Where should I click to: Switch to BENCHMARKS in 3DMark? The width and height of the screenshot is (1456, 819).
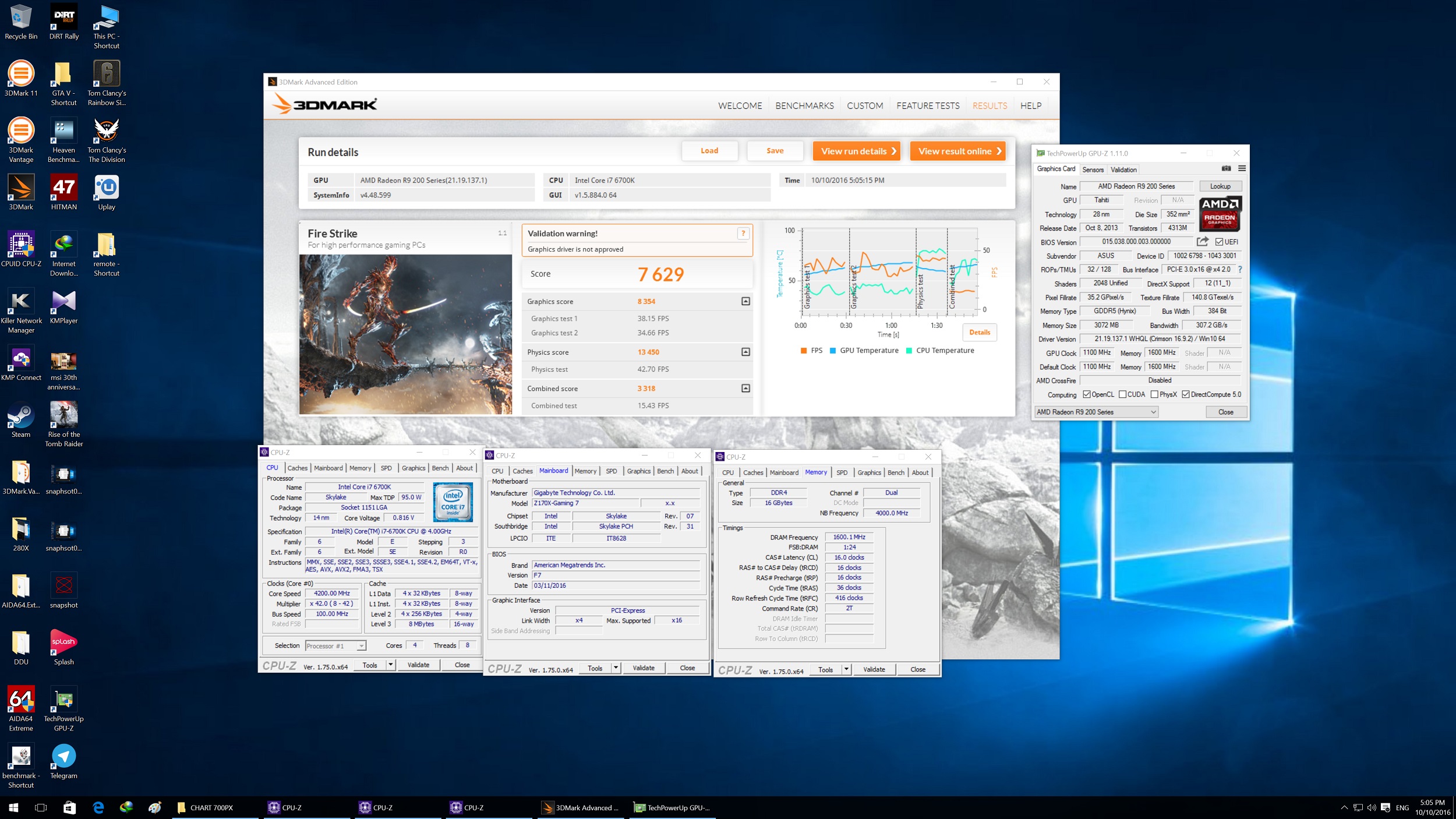[804, 105]
